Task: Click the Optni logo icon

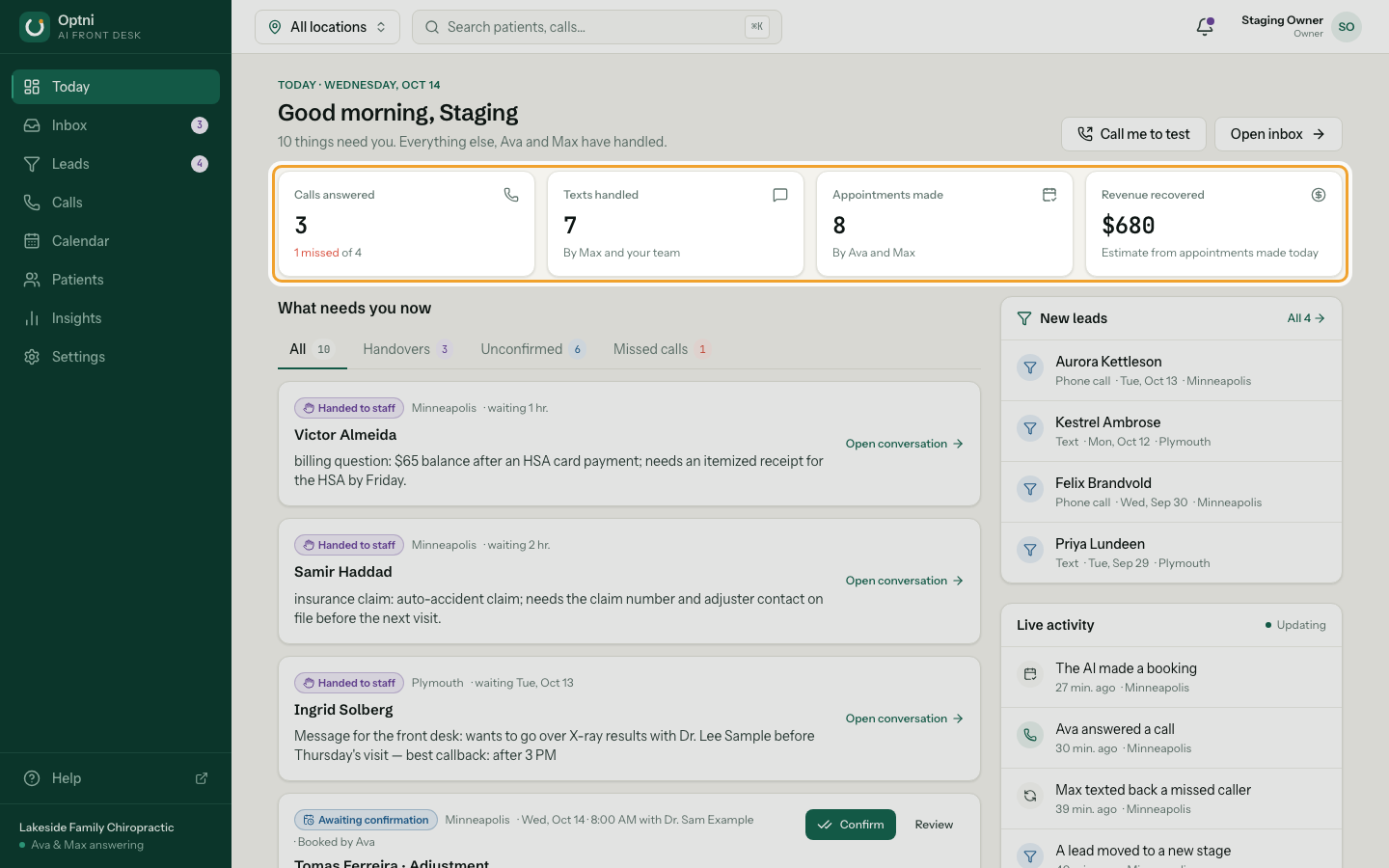Action: [35, 27]
